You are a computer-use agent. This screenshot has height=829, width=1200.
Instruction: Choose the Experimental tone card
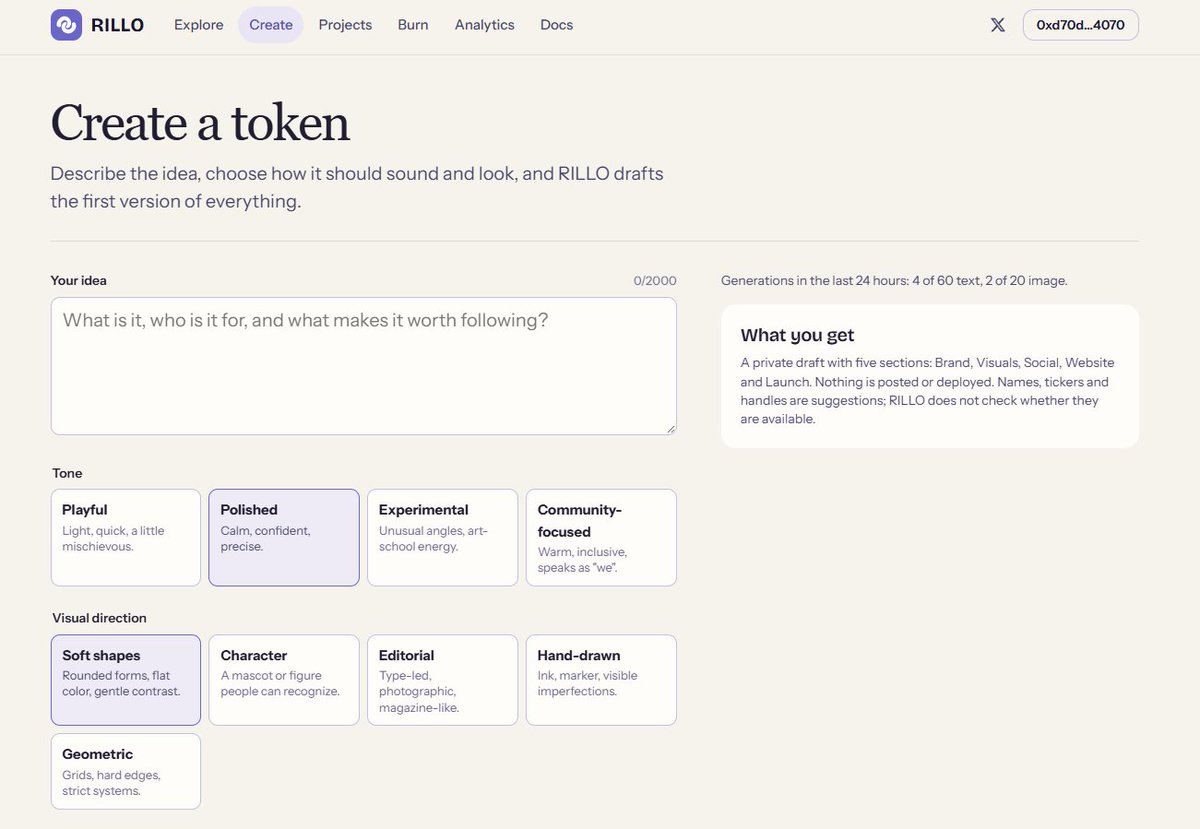[443, 537]
